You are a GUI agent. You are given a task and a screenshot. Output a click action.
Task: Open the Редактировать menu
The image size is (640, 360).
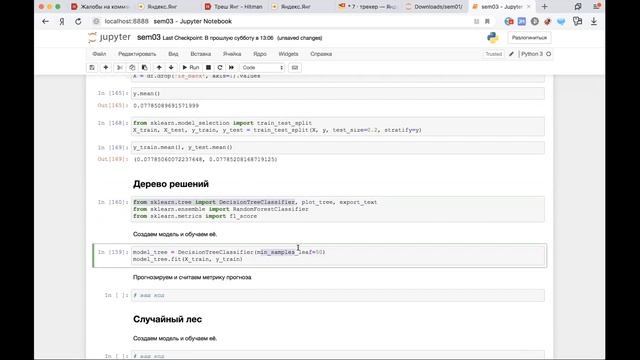tap(137, 54)
